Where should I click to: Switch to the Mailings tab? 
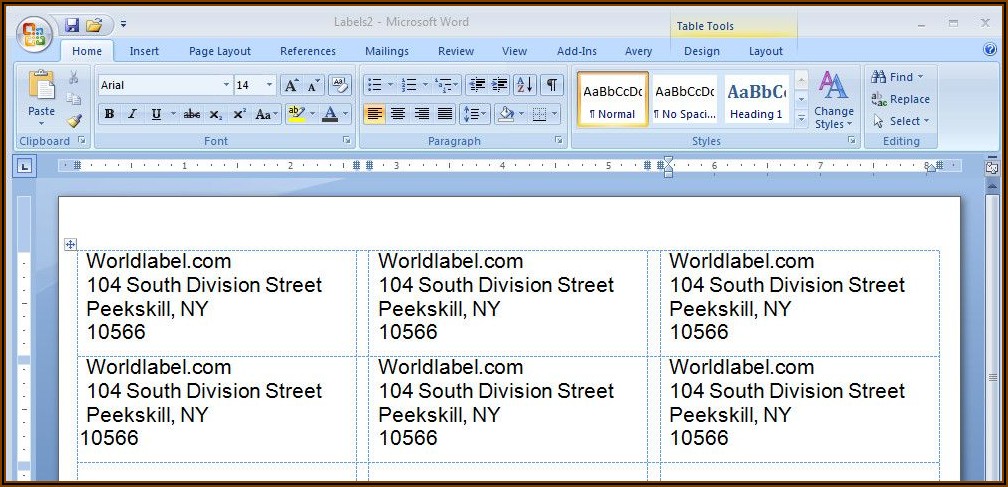coord(386,51)
